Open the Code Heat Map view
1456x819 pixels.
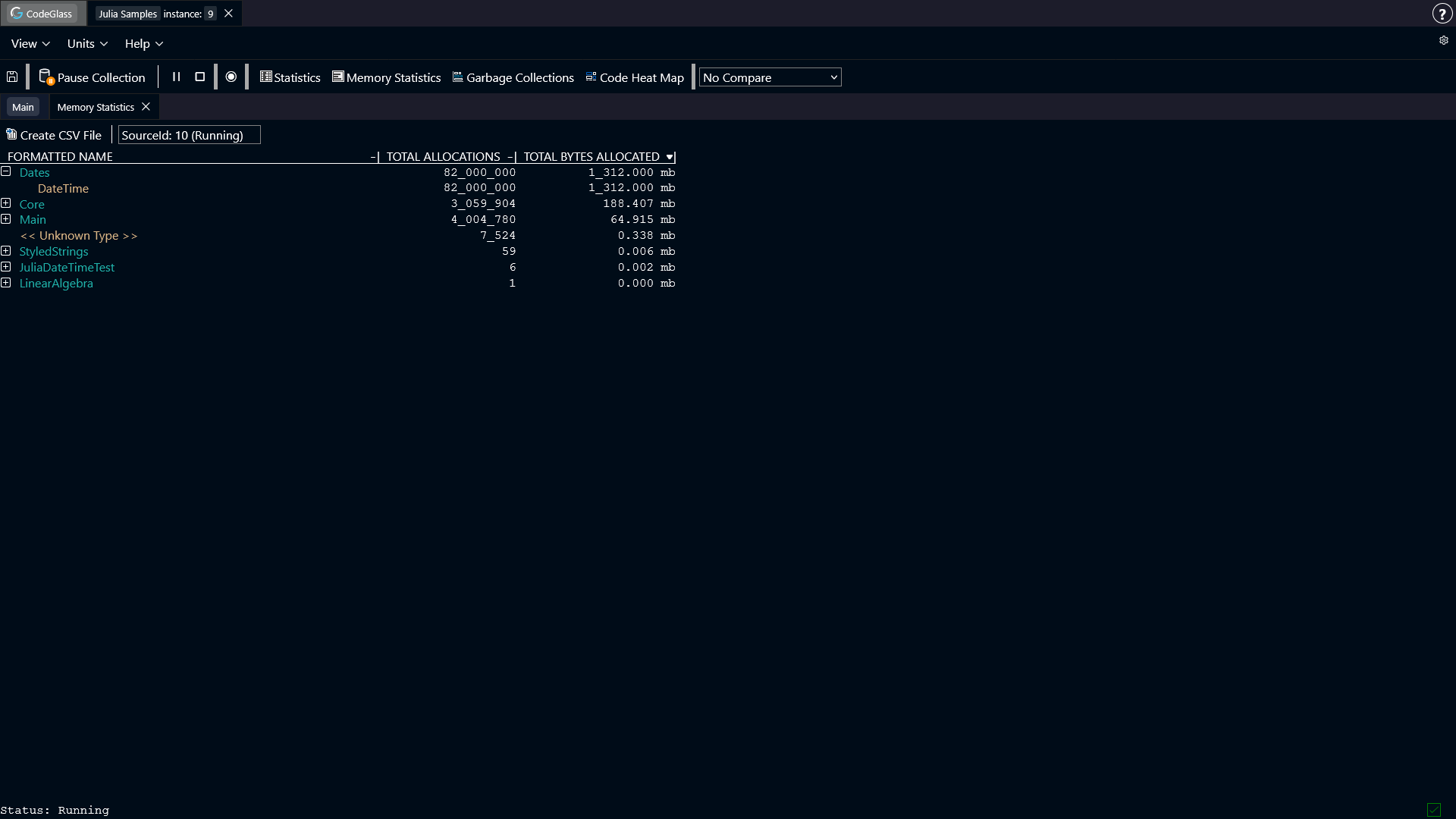[x=635, y=77]
